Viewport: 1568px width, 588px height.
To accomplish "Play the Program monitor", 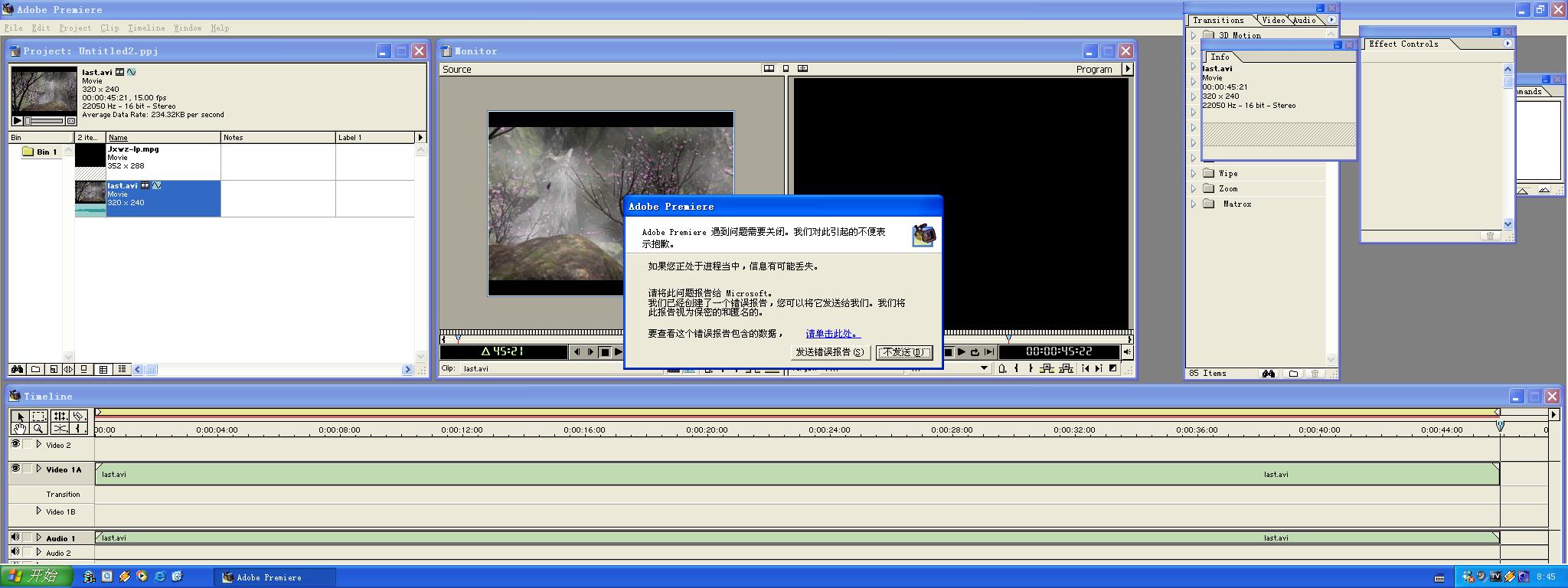I will pyautogui.click(x=962, y=352).
